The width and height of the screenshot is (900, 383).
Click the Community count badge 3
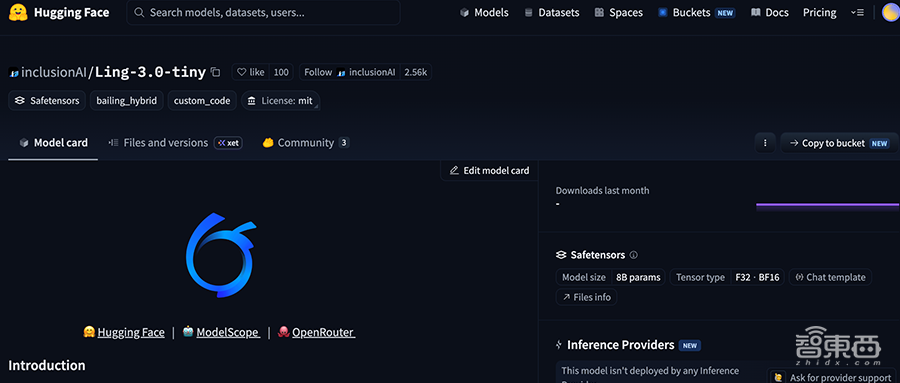(343, 143)
